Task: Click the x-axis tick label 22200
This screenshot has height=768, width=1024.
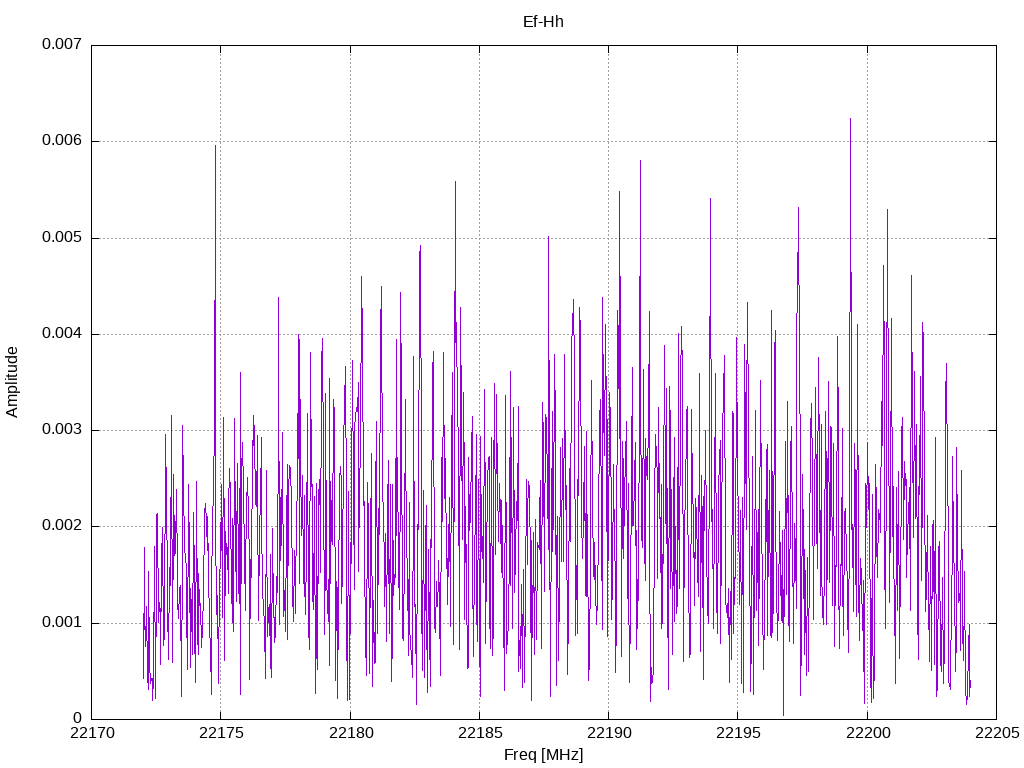Action: [868, 733]
